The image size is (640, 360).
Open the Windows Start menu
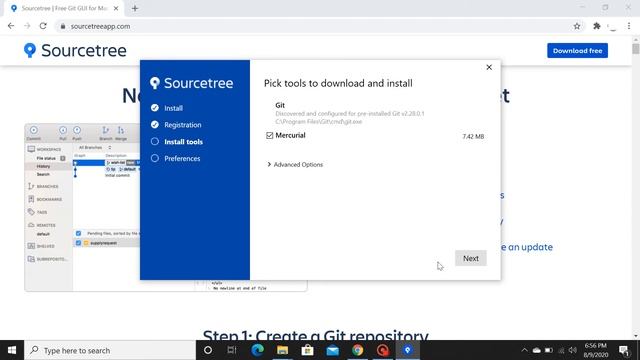point(12,350)
